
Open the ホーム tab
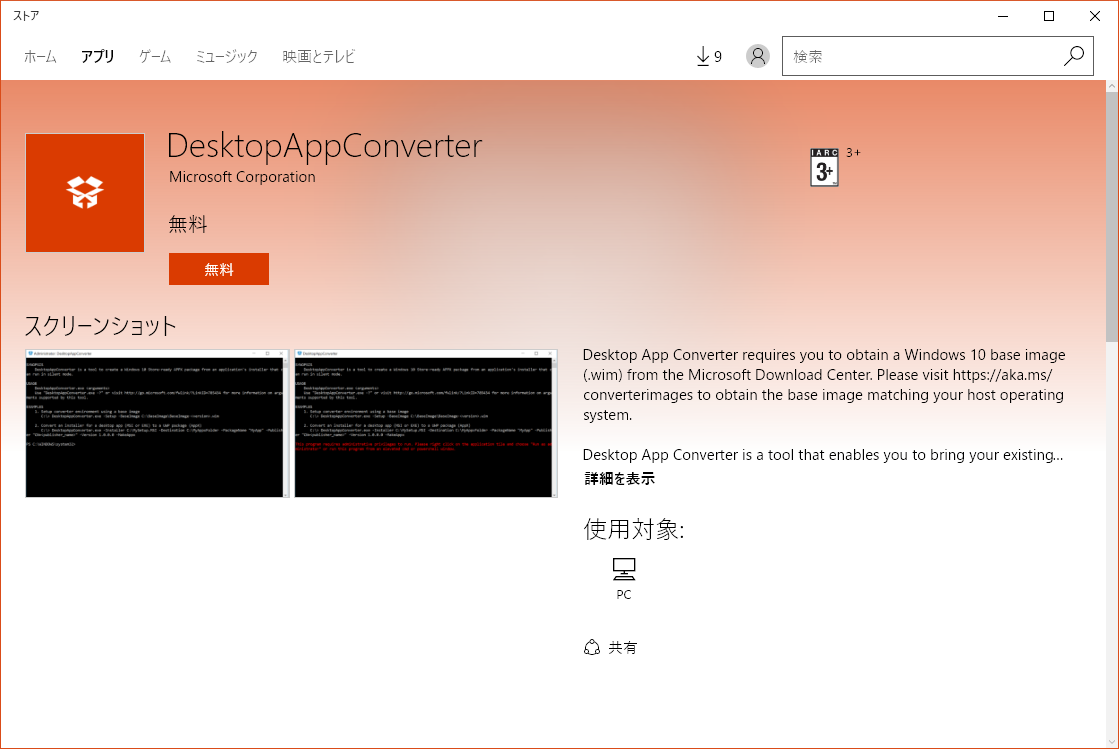tap(40, 57)
